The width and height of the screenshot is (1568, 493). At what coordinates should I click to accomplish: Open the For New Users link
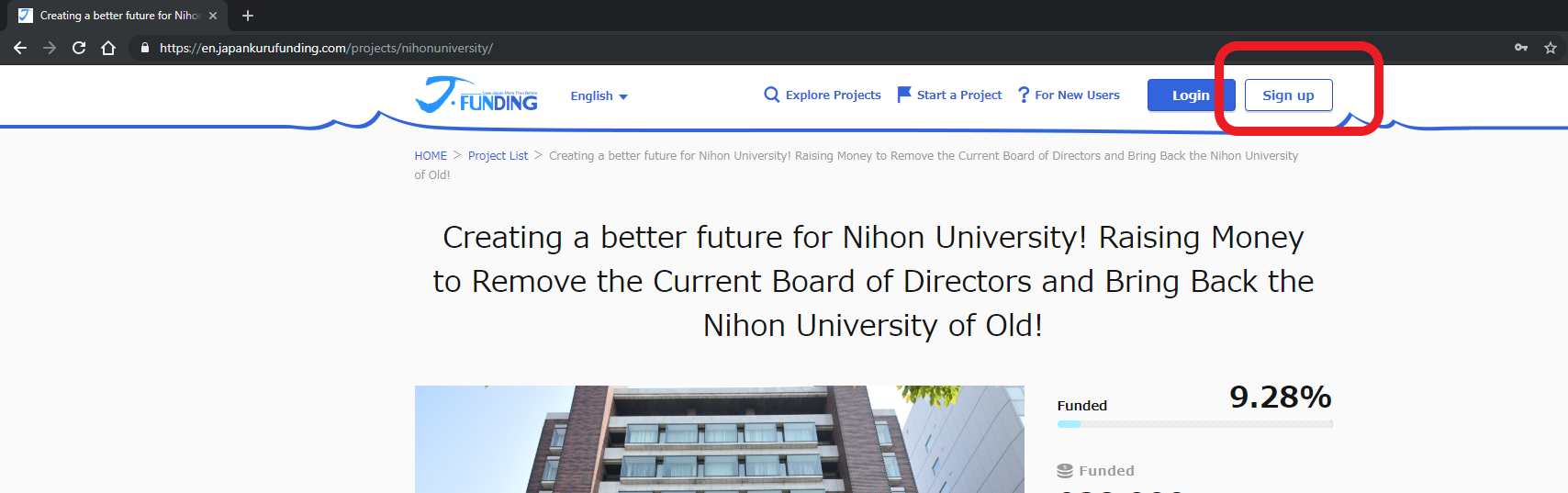click(x=1077, y=95)
